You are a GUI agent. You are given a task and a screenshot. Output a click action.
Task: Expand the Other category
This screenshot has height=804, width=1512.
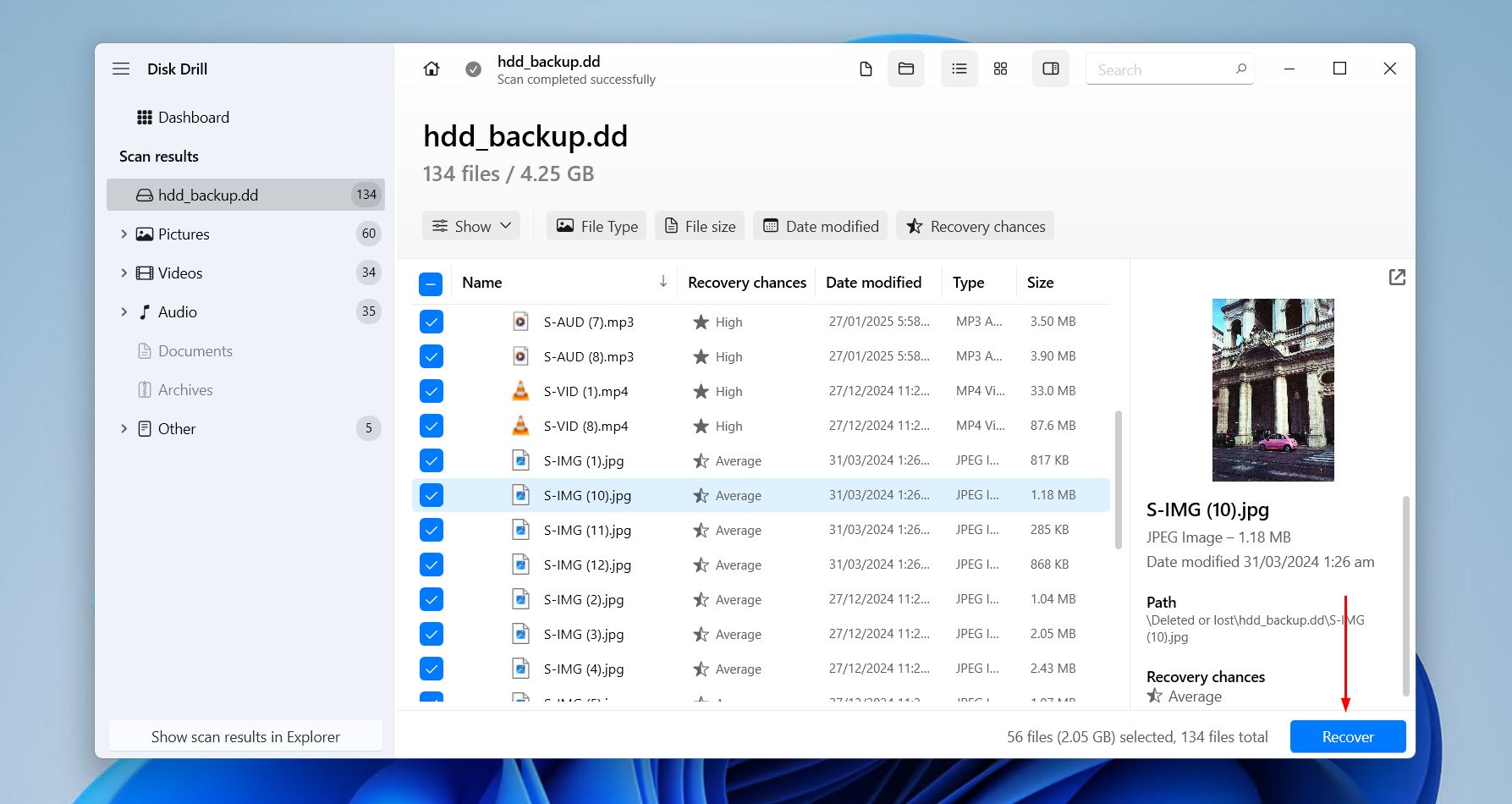tap(124, 428)
